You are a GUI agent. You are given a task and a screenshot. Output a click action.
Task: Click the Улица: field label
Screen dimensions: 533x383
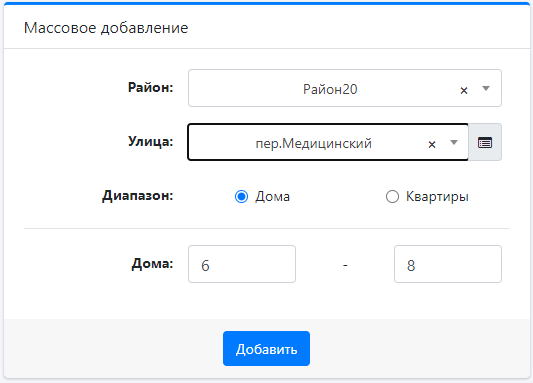[151, 142]
